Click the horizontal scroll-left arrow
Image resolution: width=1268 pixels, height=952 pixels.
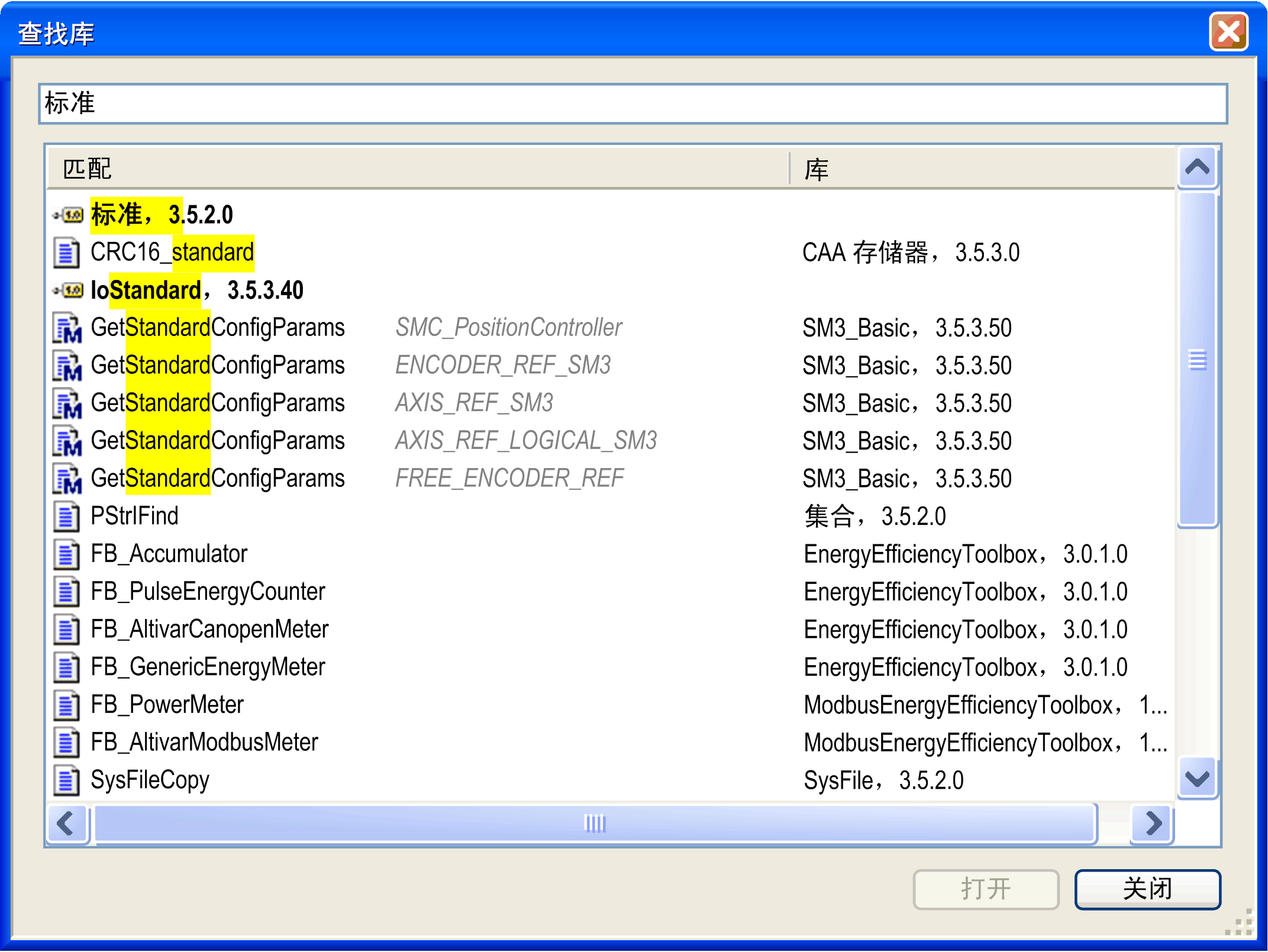(66, 823)
